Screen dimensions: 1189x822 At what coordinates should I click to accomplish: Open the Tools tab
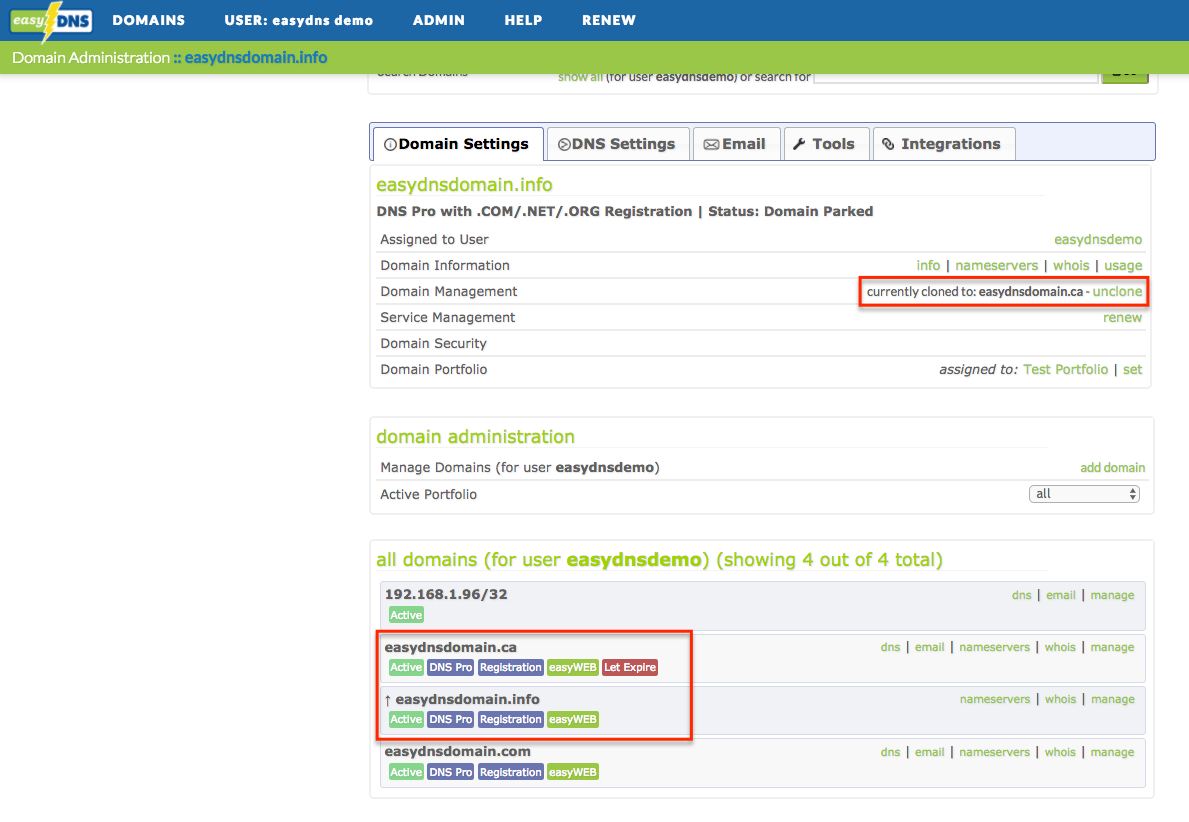click(x=825, y=144)
